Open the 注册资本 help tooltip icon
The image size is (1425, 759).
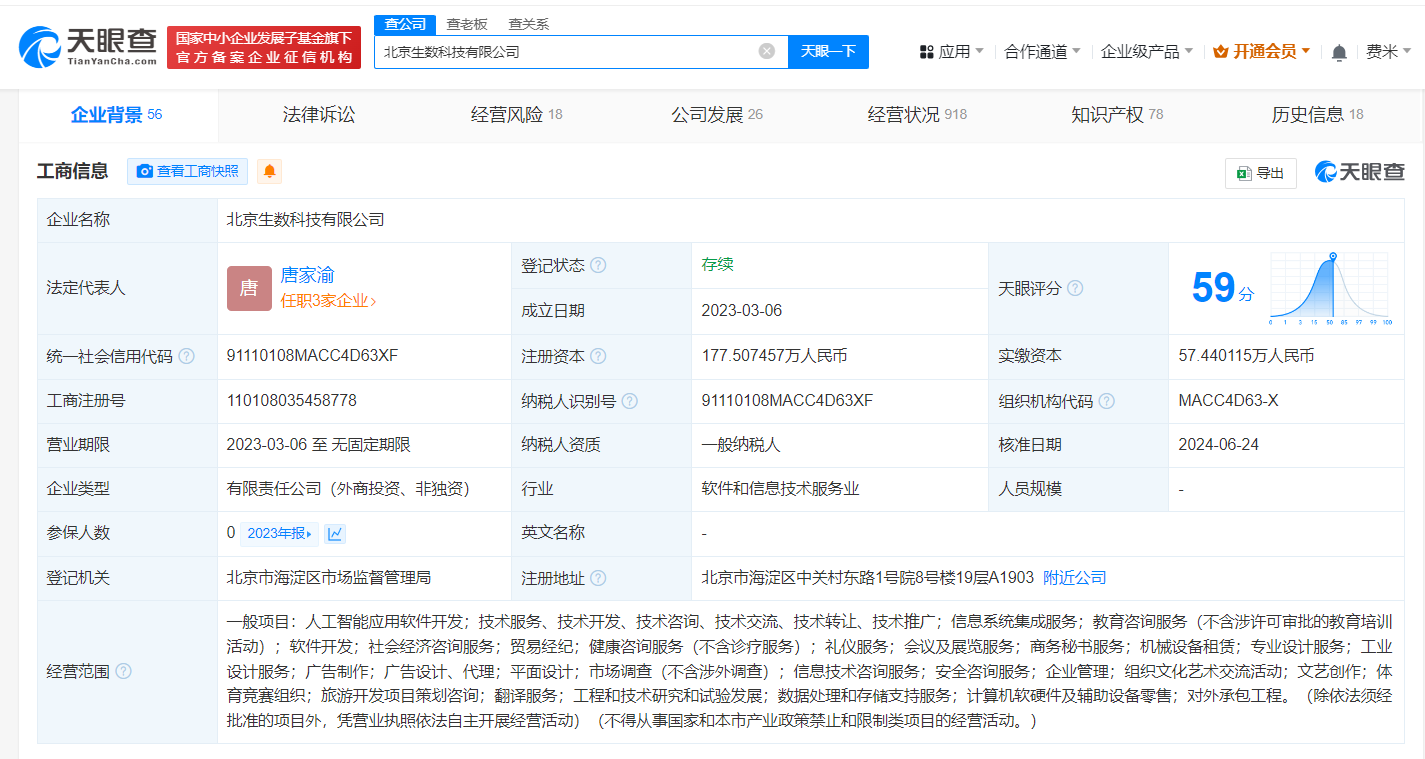(x=596, y=356)
